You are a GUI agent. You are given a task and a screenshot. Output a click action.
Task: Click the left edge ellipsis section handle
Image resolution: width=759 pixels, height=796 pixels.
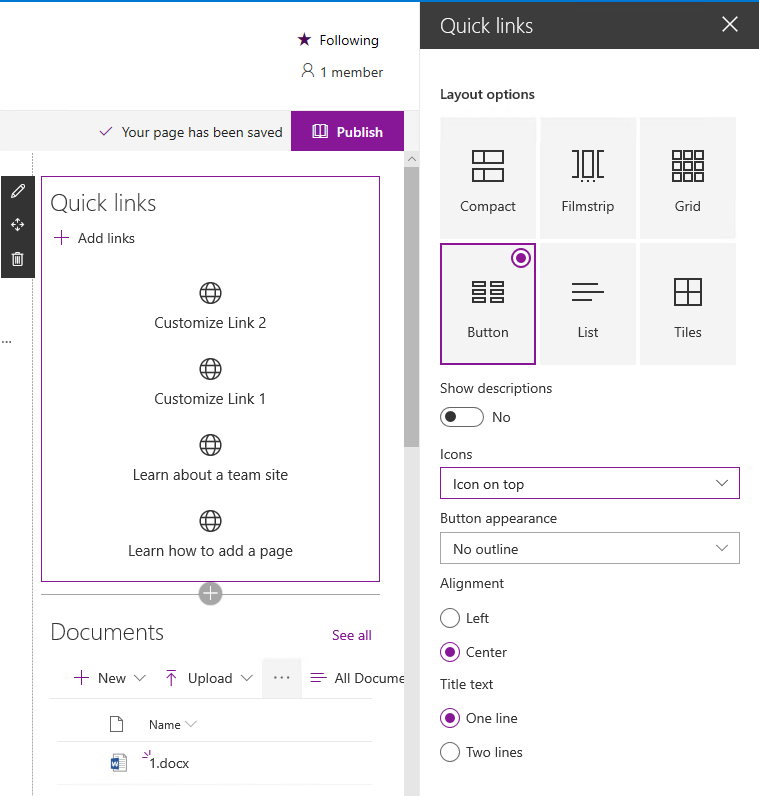tap(7, 342)
